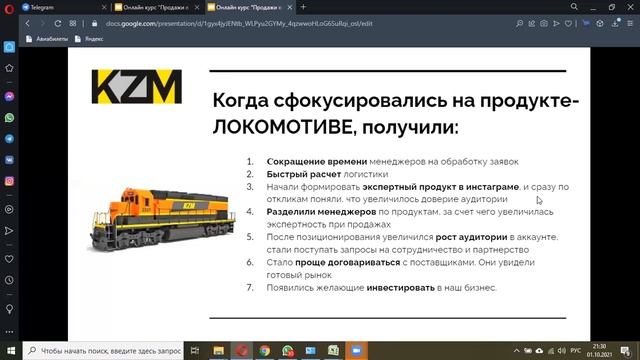Open sidebar bookmarks heart icon

[9, 259]
